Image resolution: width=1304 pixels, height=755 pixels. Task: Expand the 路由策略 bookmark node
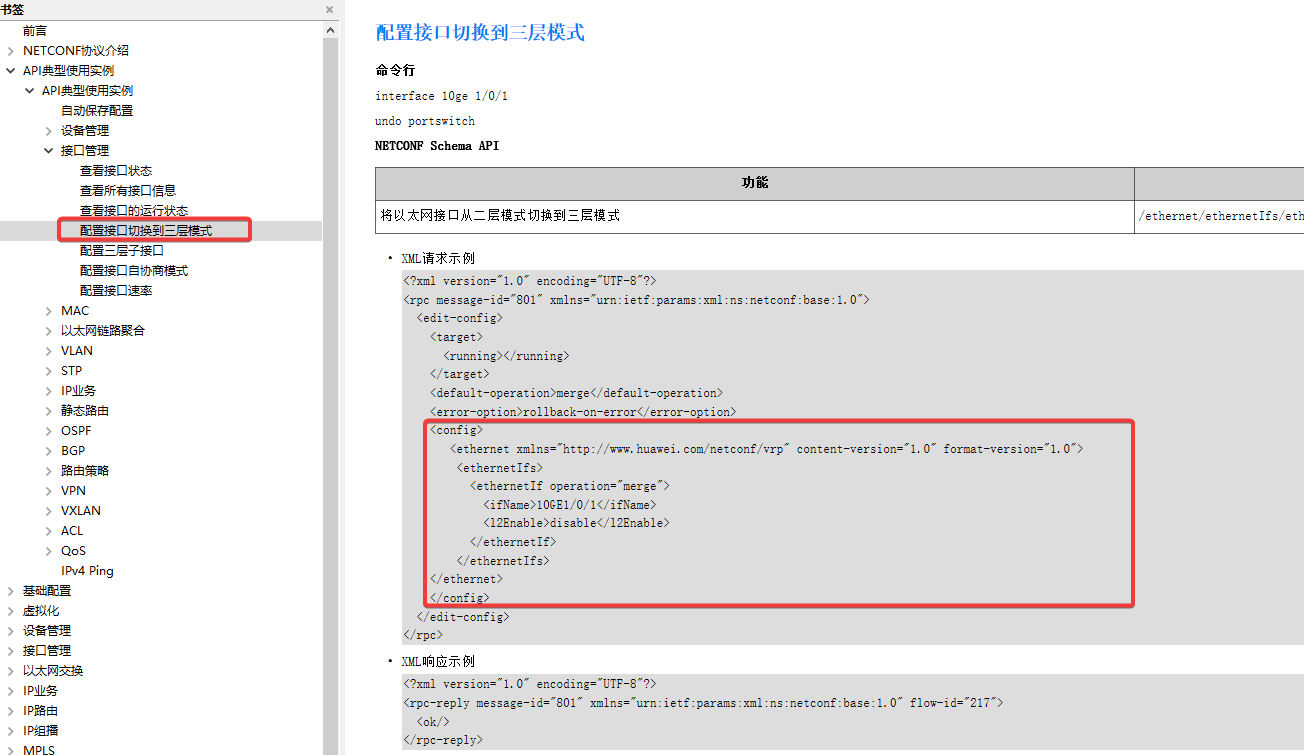(48, 471)
